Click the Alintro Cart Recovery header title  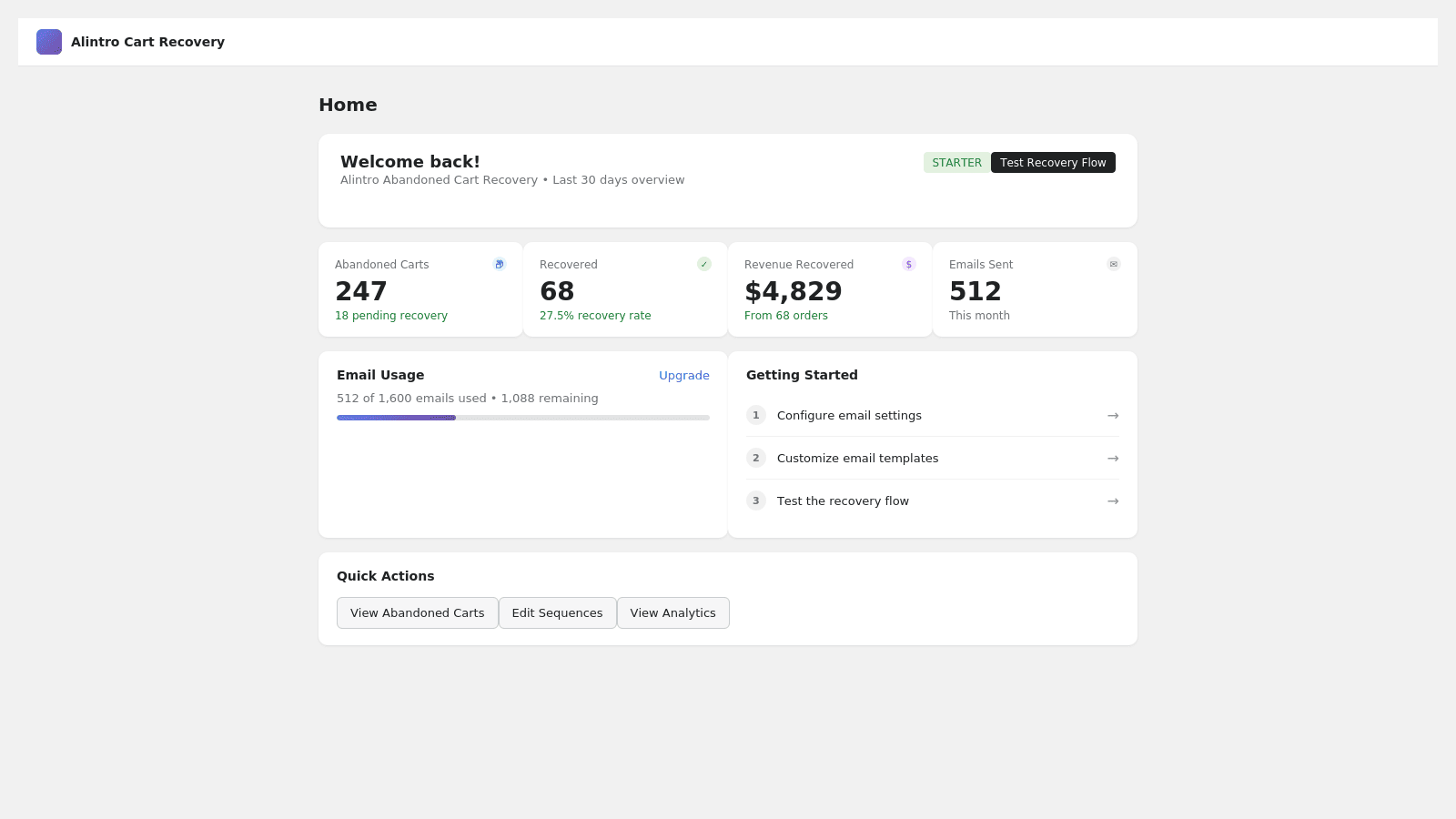(147, 42)
